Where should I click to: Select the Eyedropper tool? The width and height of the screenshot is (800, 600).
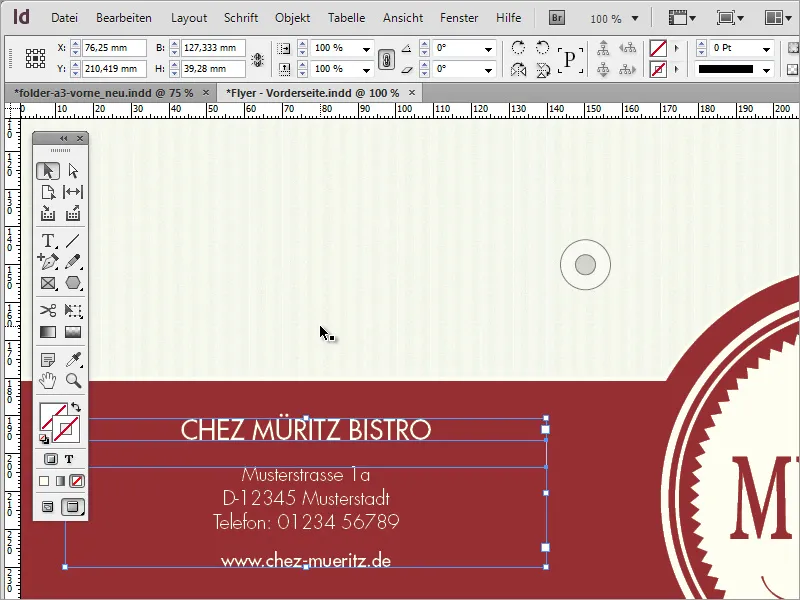tap(73, 360)
